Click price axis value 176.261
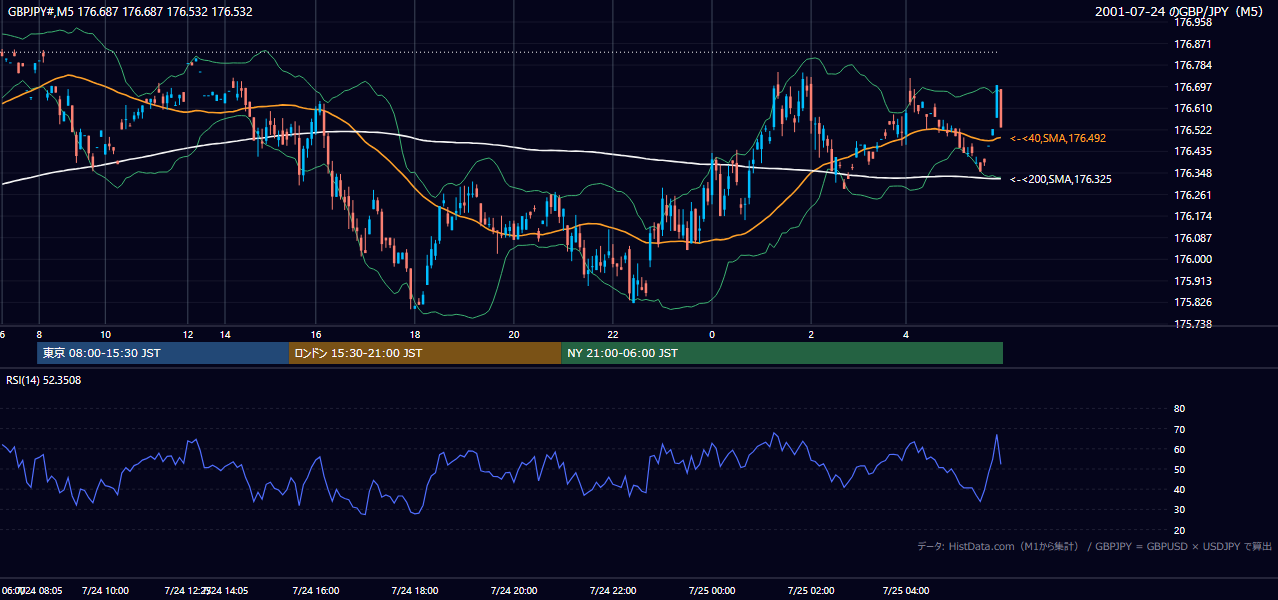This screenshot has height=600, width=1278. [1192, 195]
